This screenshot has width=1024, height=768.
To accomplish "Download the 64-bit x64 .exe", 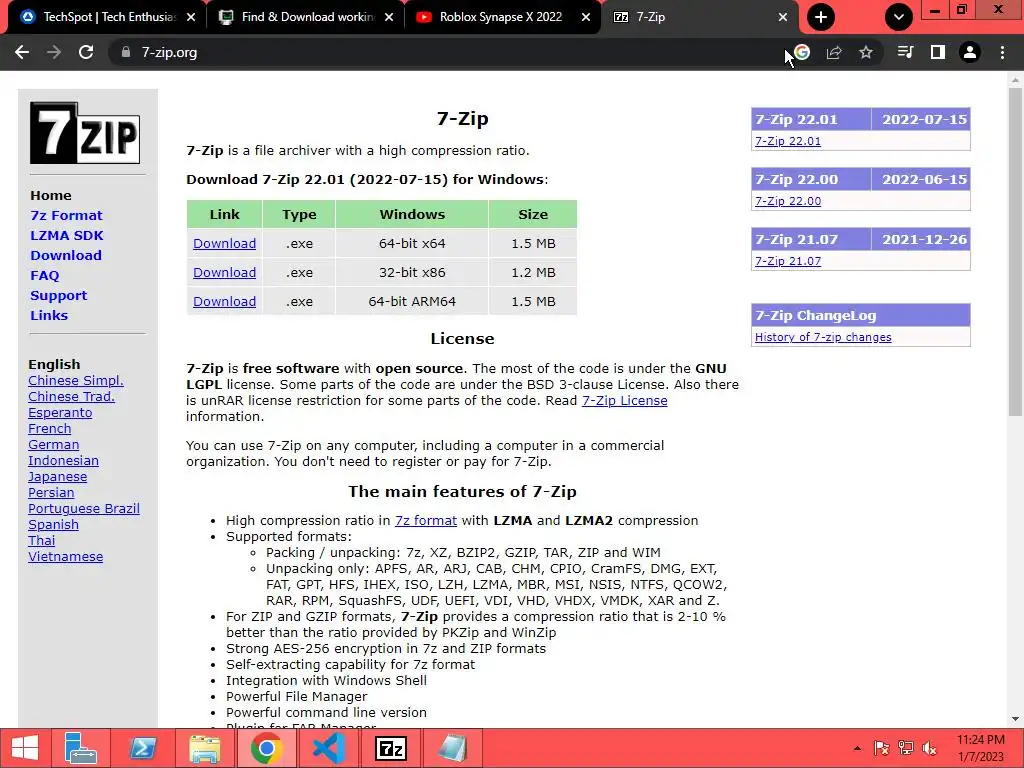I will (224, 244).
